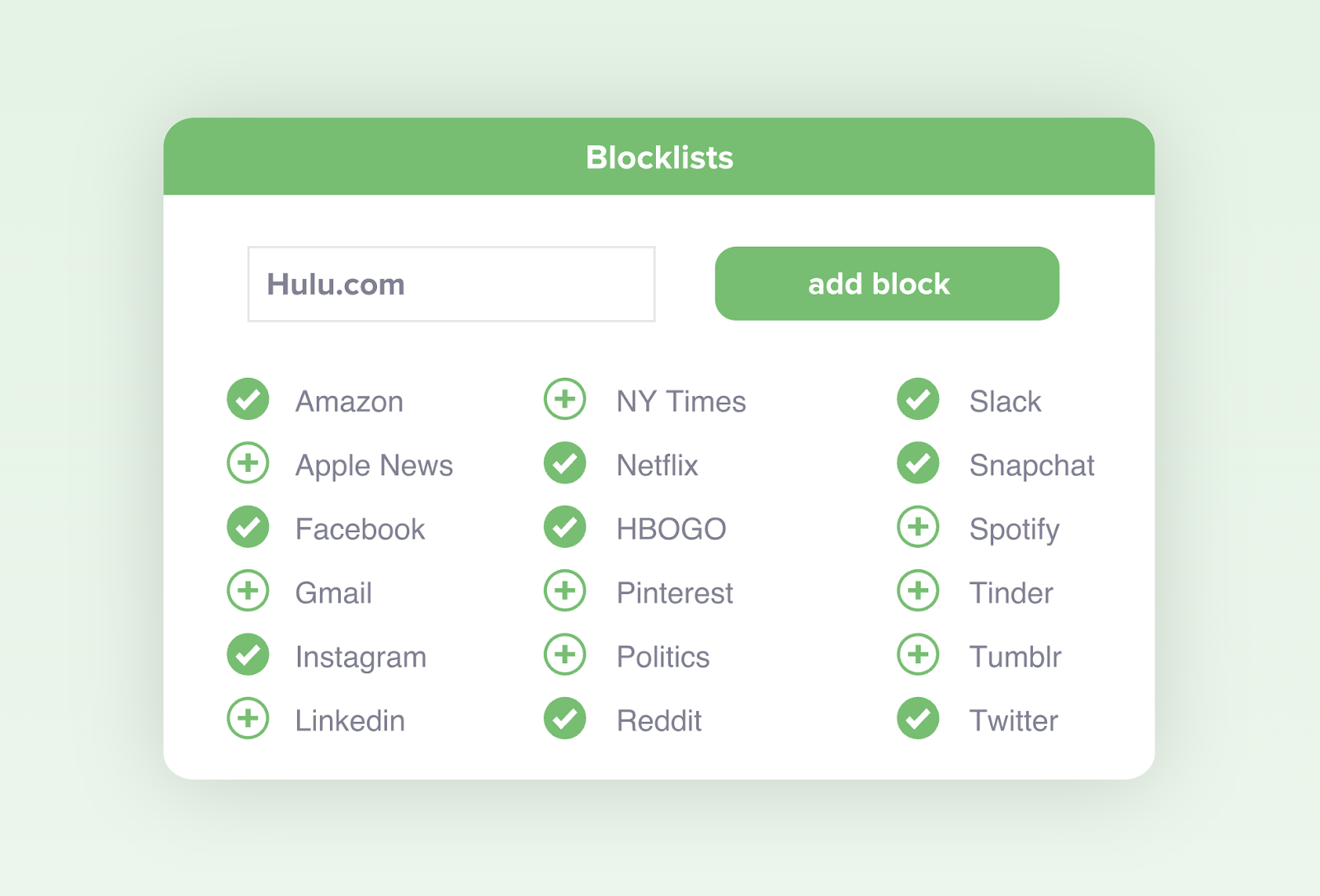
Task: Toggle blocking for Instagram
Action: point(247,654)
